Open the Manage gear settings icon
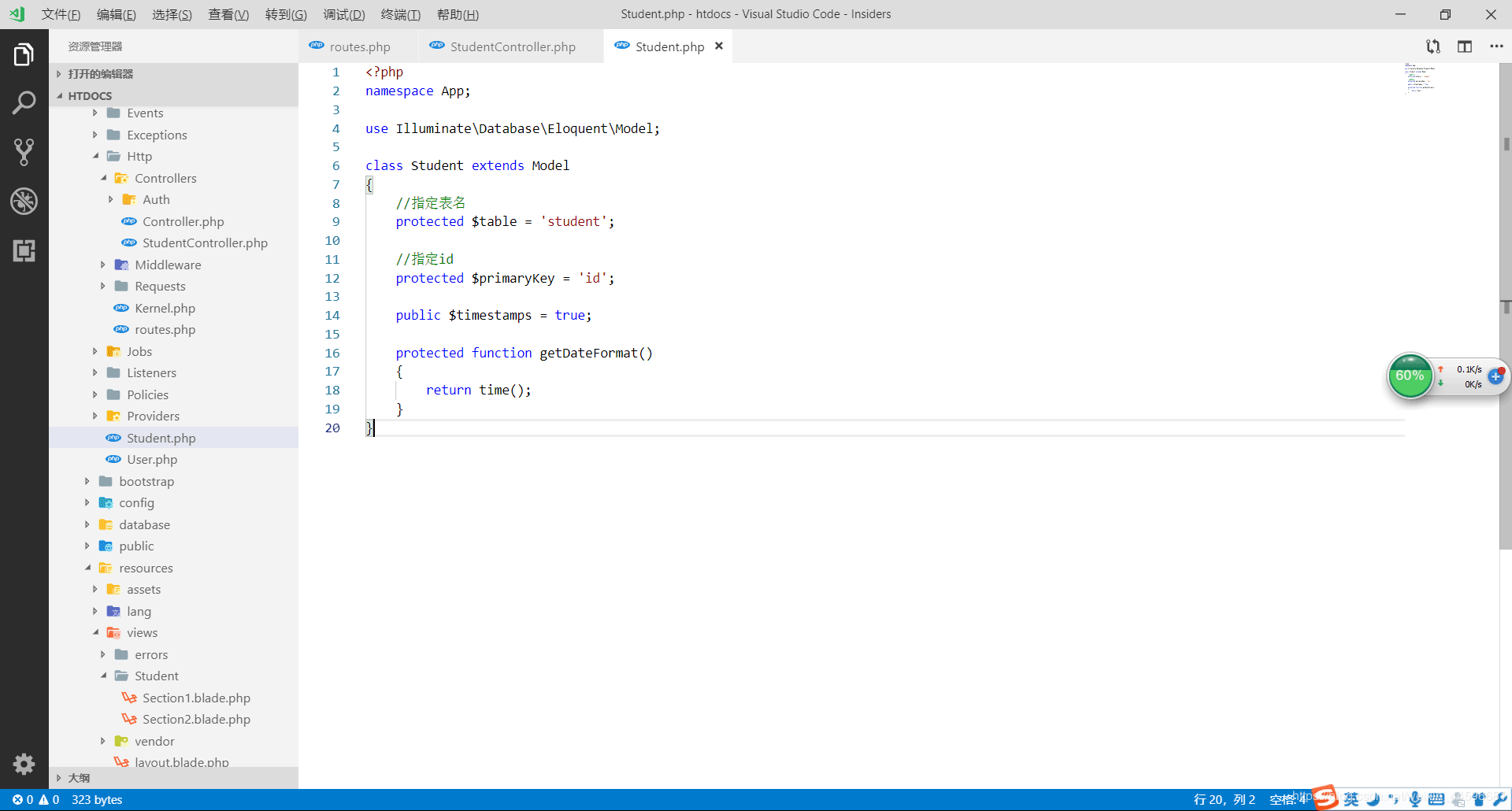Image resolution: width=1512 pixels, height=811 pixels. (24, 764)
